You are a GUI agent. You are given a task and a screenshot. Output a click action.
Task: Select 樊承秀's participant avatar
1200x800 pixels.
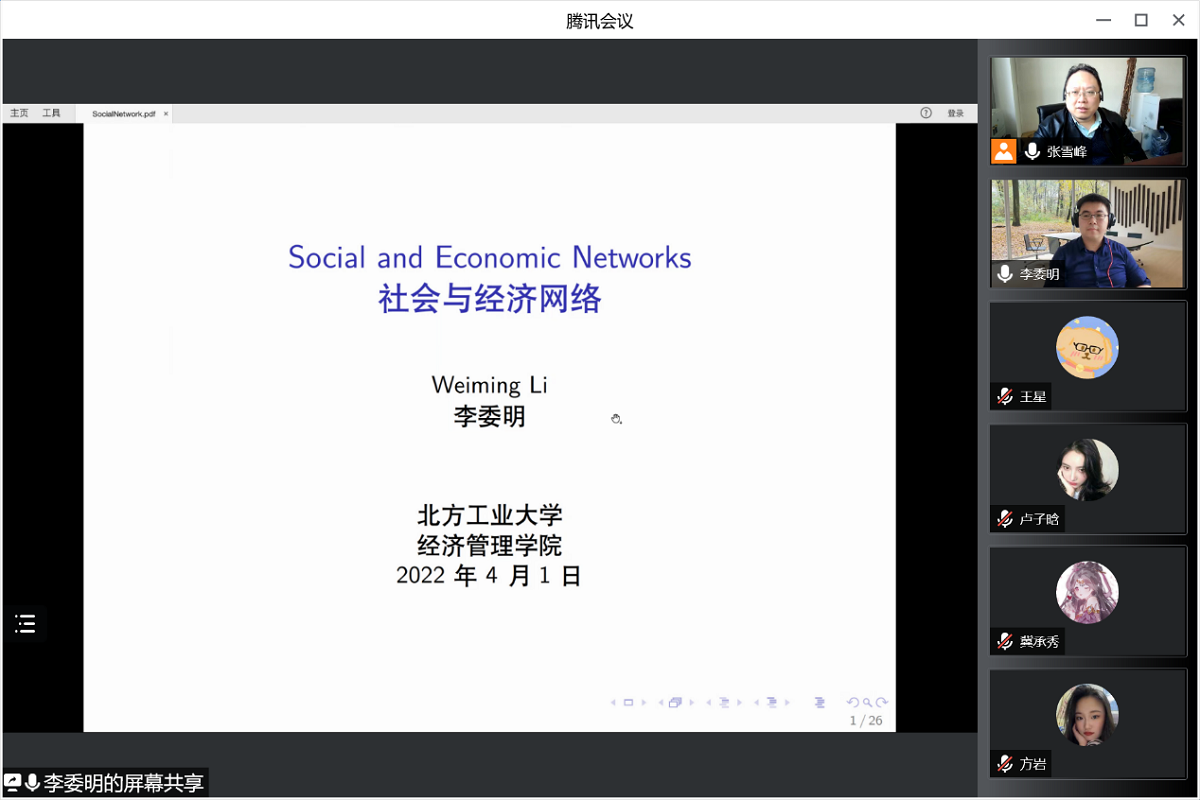[x=1087, y=592]
